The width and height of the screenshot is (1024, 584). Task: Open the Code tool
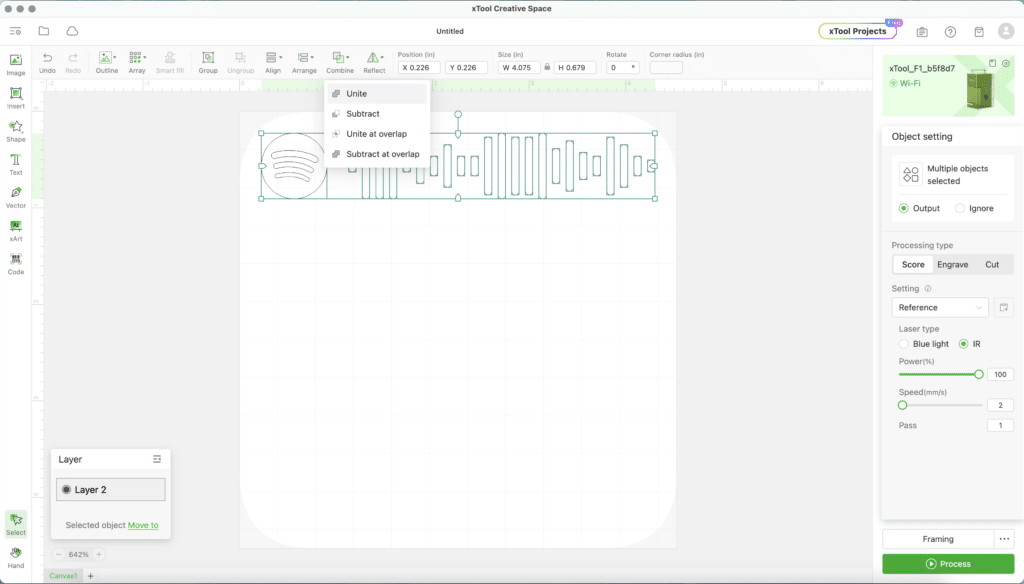point(16,263)
